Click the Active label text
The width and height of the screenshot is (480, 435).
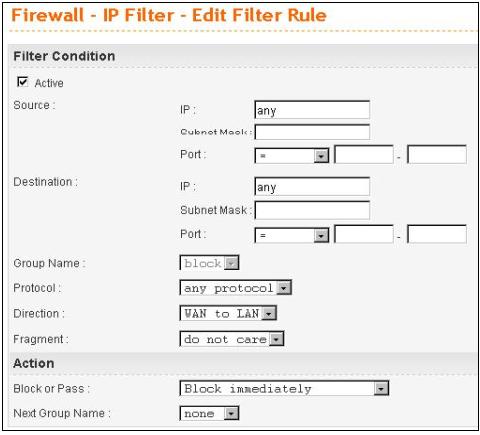pyautogui.click(x=49, y=83)
